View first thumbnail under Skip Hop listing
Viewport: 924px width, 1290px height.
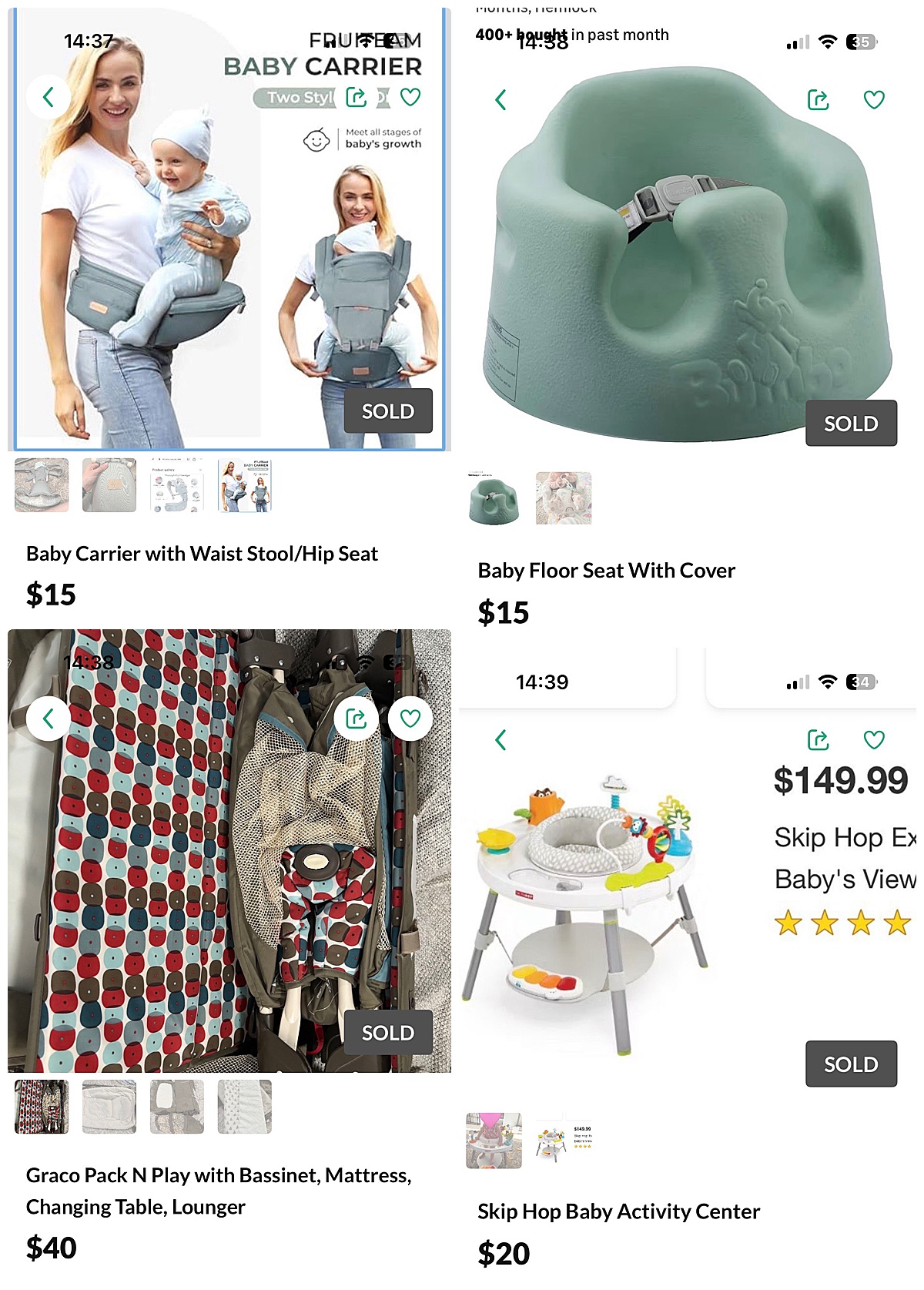pyautogui.click(x=494, y=1140)
